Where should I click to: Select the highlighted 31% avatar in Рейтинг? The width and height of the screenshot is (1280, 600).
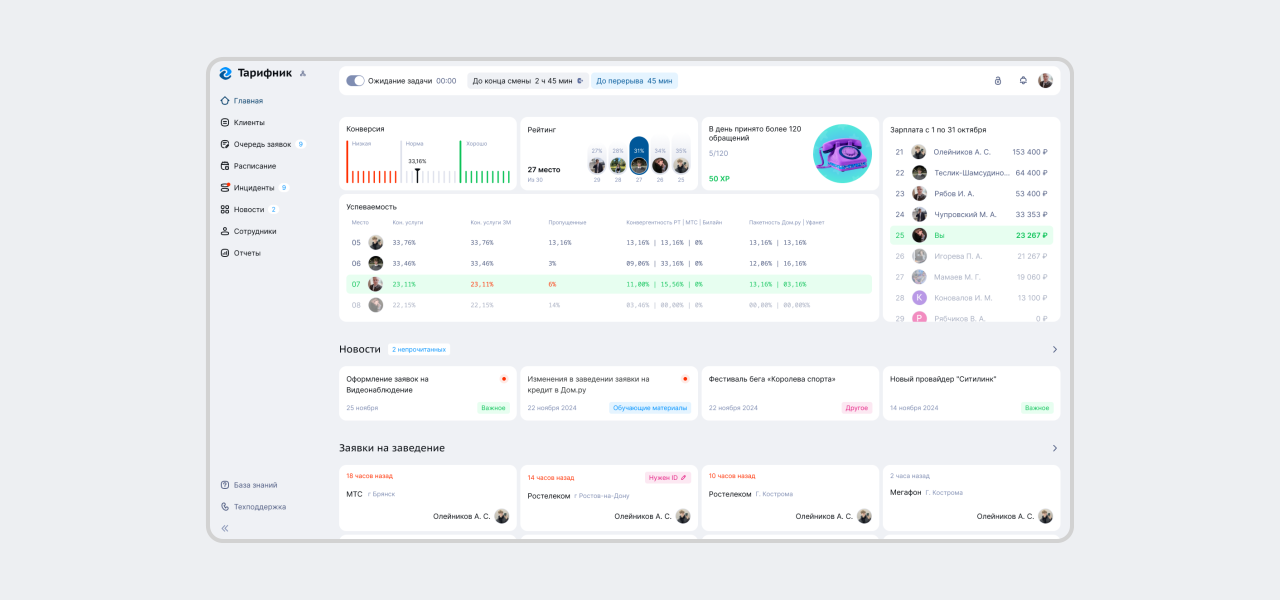point(639,164)
